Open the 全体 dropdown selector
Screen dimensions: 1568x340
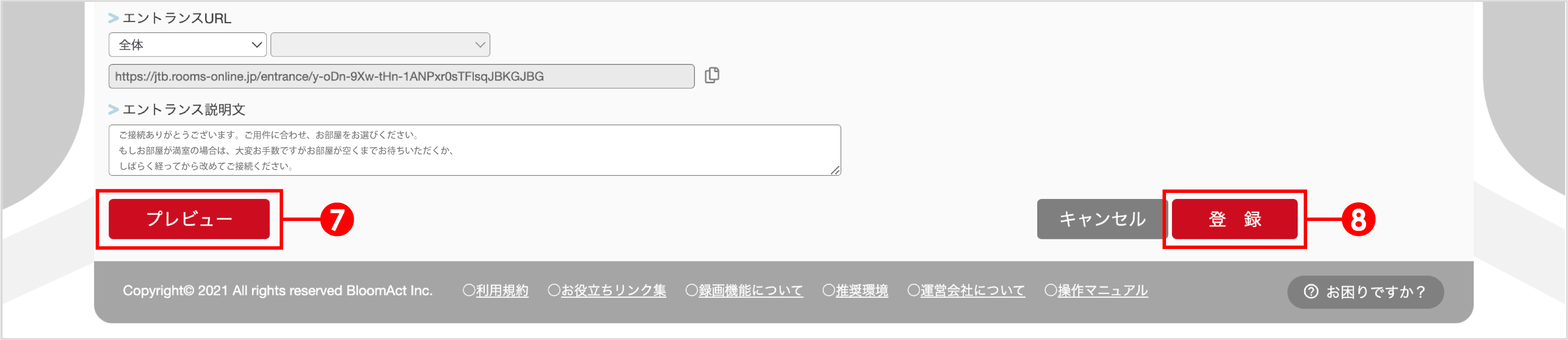pyautogui.click(x=187, y=44)
